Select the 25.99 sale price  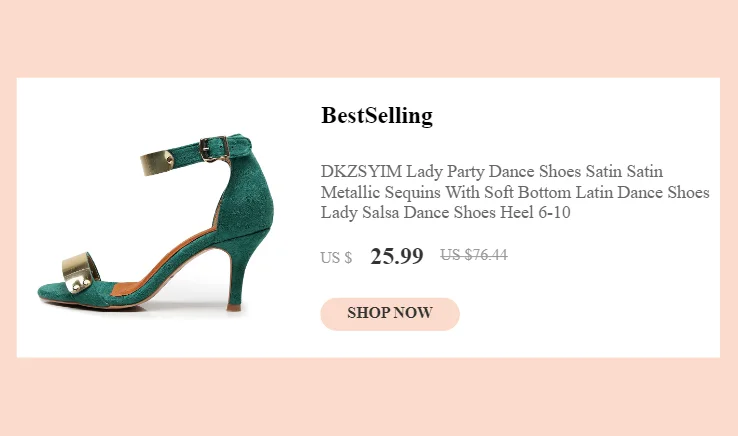pyautogui.click(x=397, y=256)
